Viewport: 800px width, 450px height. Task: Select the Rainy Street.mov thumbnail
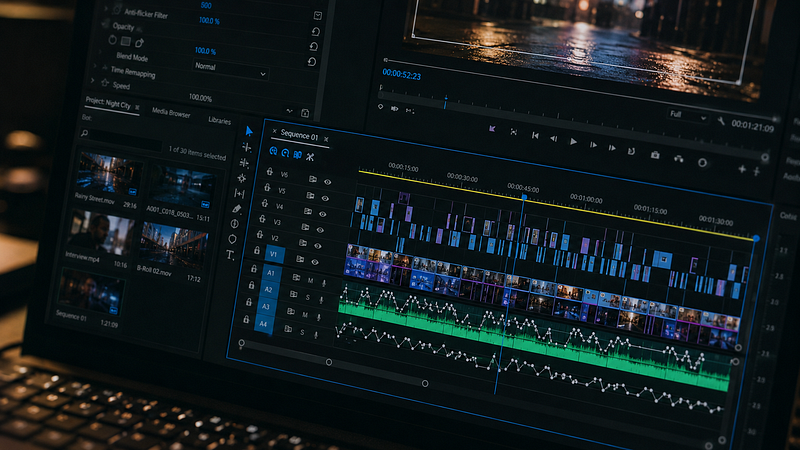(x=110, y=173)
